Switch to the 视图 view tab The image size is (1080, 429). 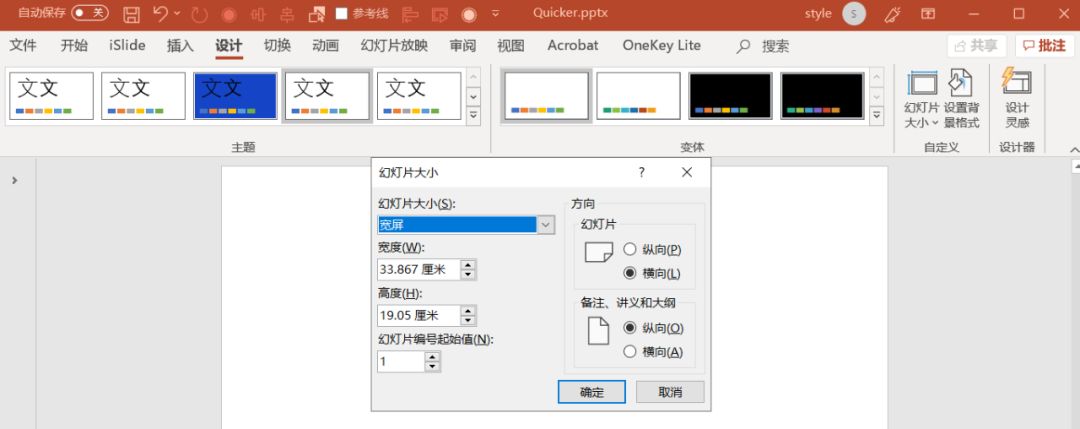511,45
